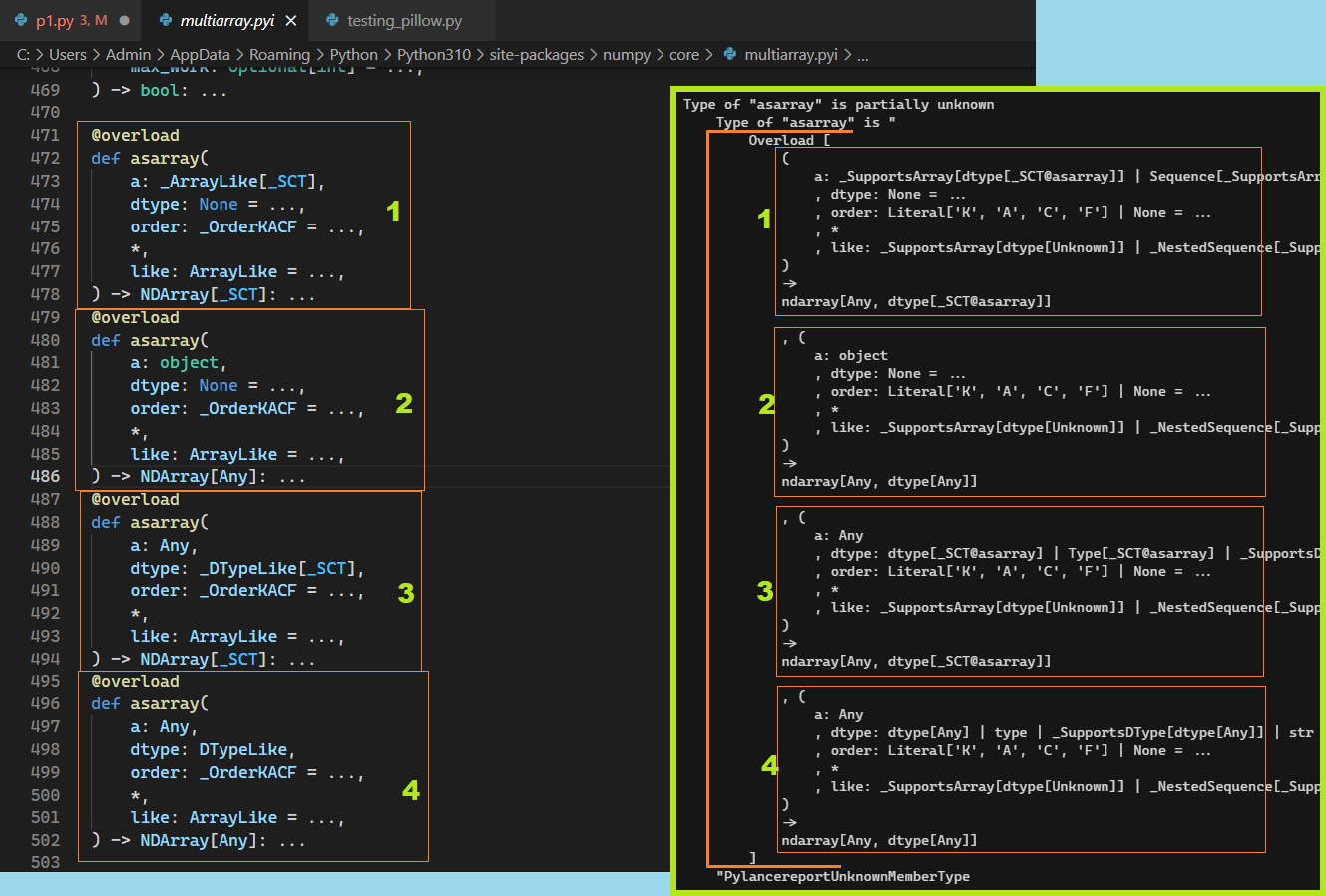Click ") -> NDArray[_SCT]: ..." on line 478
This screenshot has height=896, width=1326.
pos(204,294)
